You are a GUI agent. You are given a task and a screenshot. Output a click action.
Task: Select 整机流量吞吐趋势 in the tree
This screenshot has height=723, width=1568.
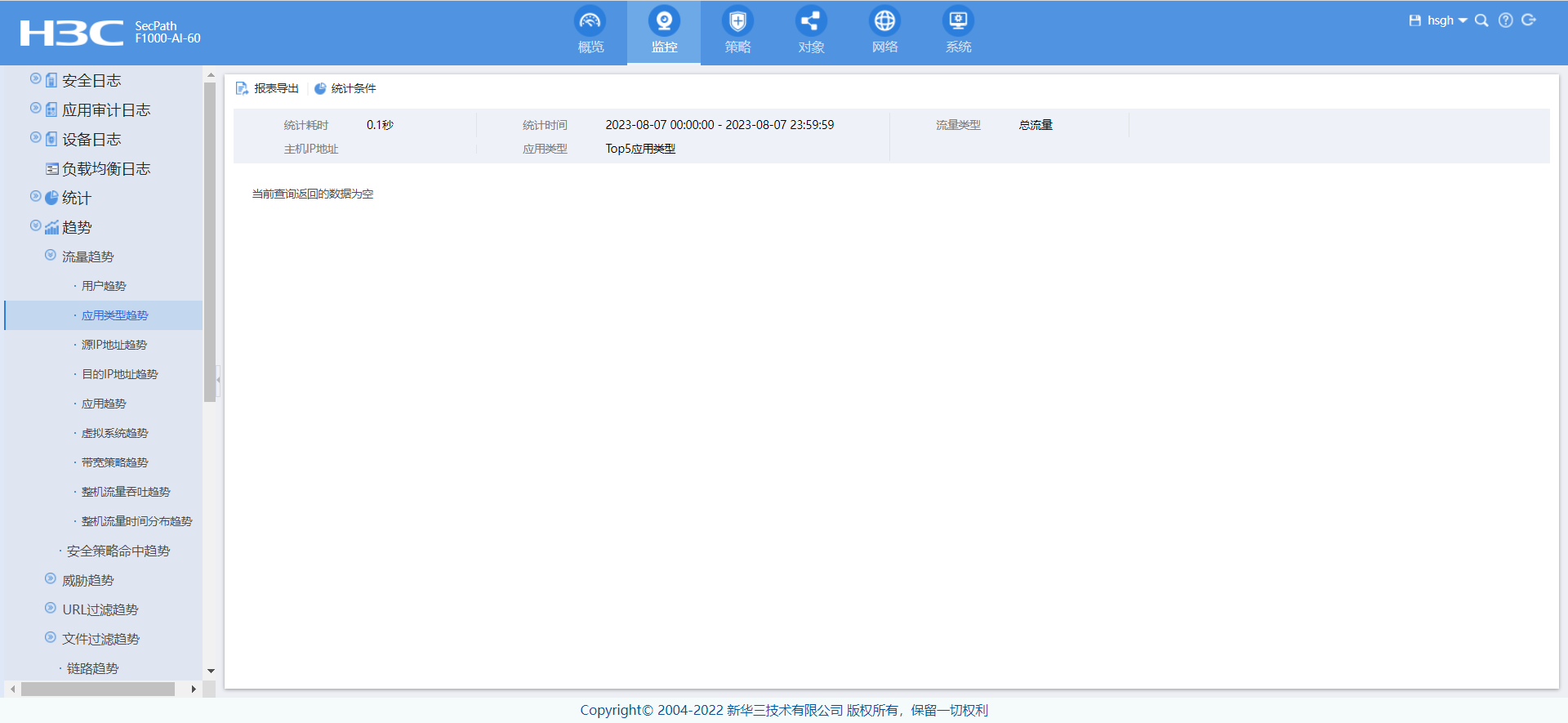[126, 492]
